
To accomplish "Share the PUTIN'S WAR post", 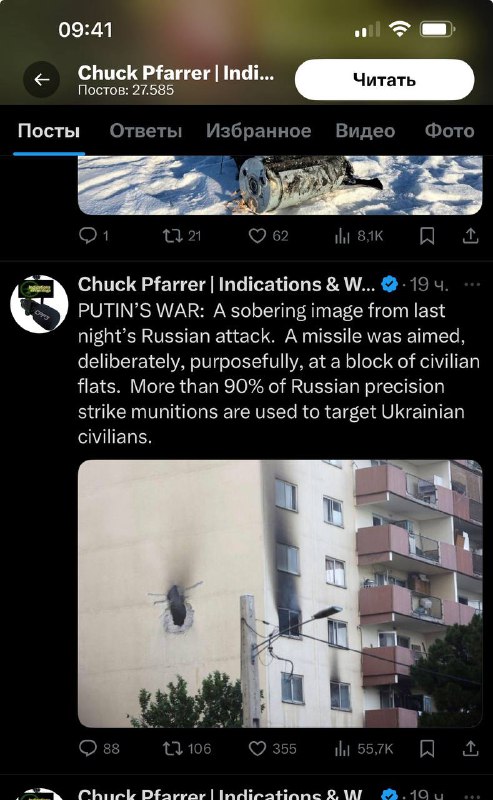I will pos(470,749).
